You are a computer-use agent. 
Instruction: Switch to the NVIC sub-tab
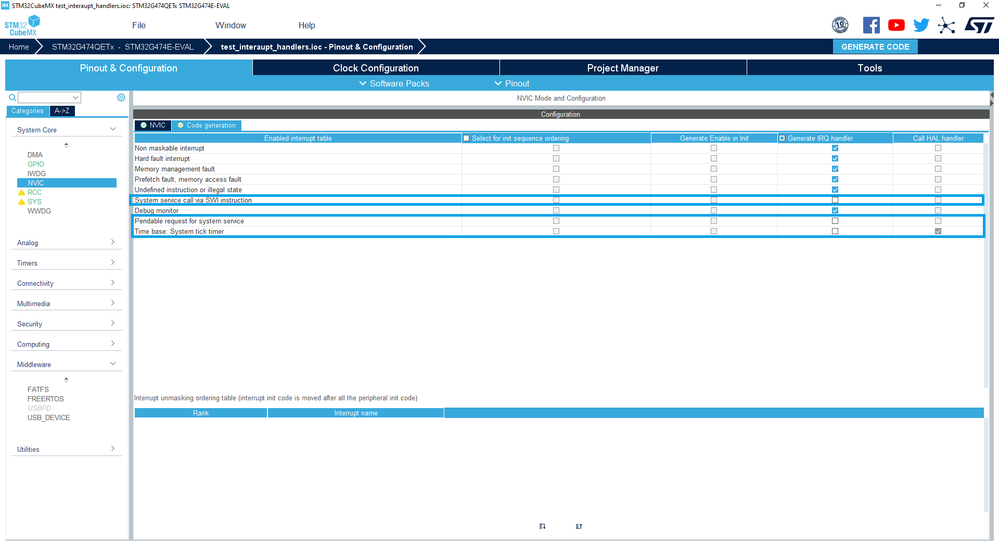[153, 125]
